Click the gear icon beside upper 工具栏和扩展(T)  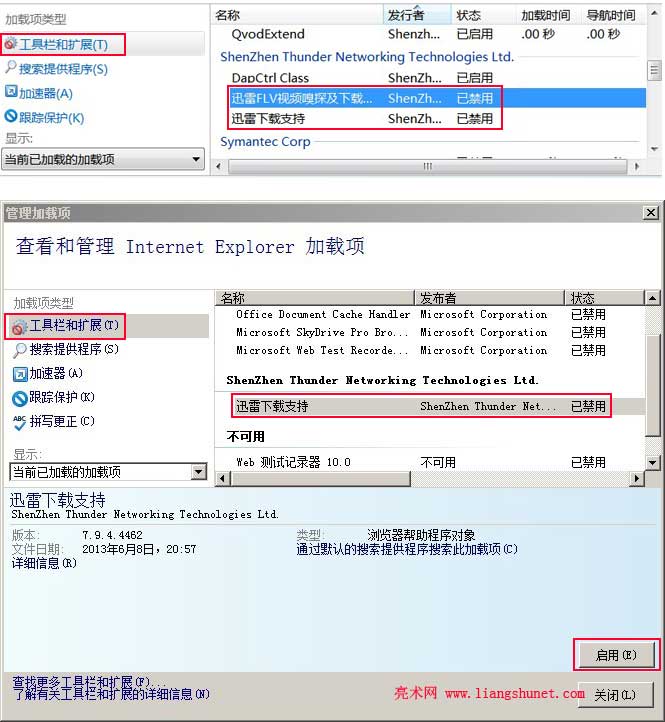coord(10,44)
